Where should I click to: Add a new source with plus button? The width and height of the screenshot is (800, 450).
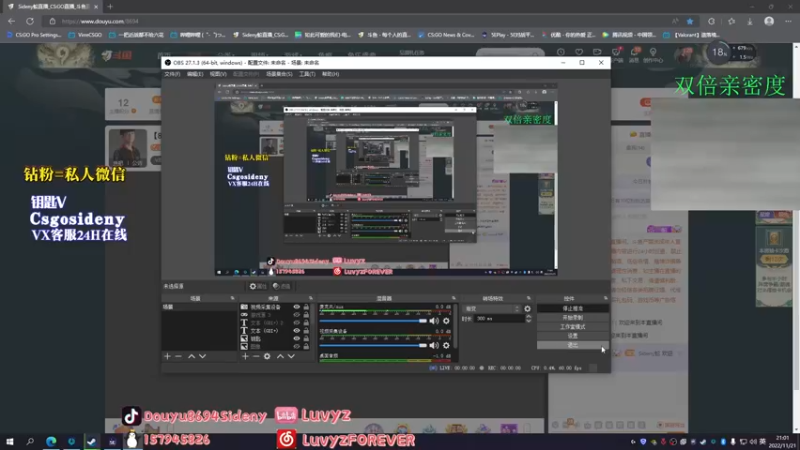(x=245, y=356)
